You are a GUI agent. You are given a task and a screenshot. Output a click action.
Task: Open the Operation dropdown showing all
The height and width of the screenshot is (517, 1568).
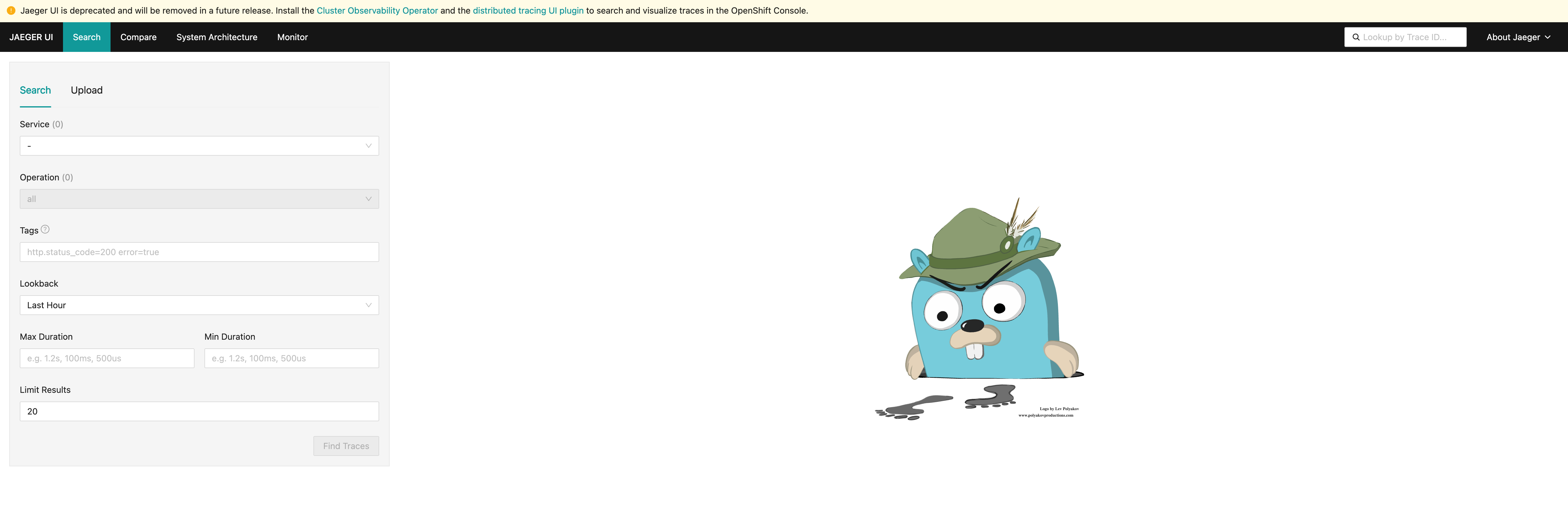coord(199,199)
